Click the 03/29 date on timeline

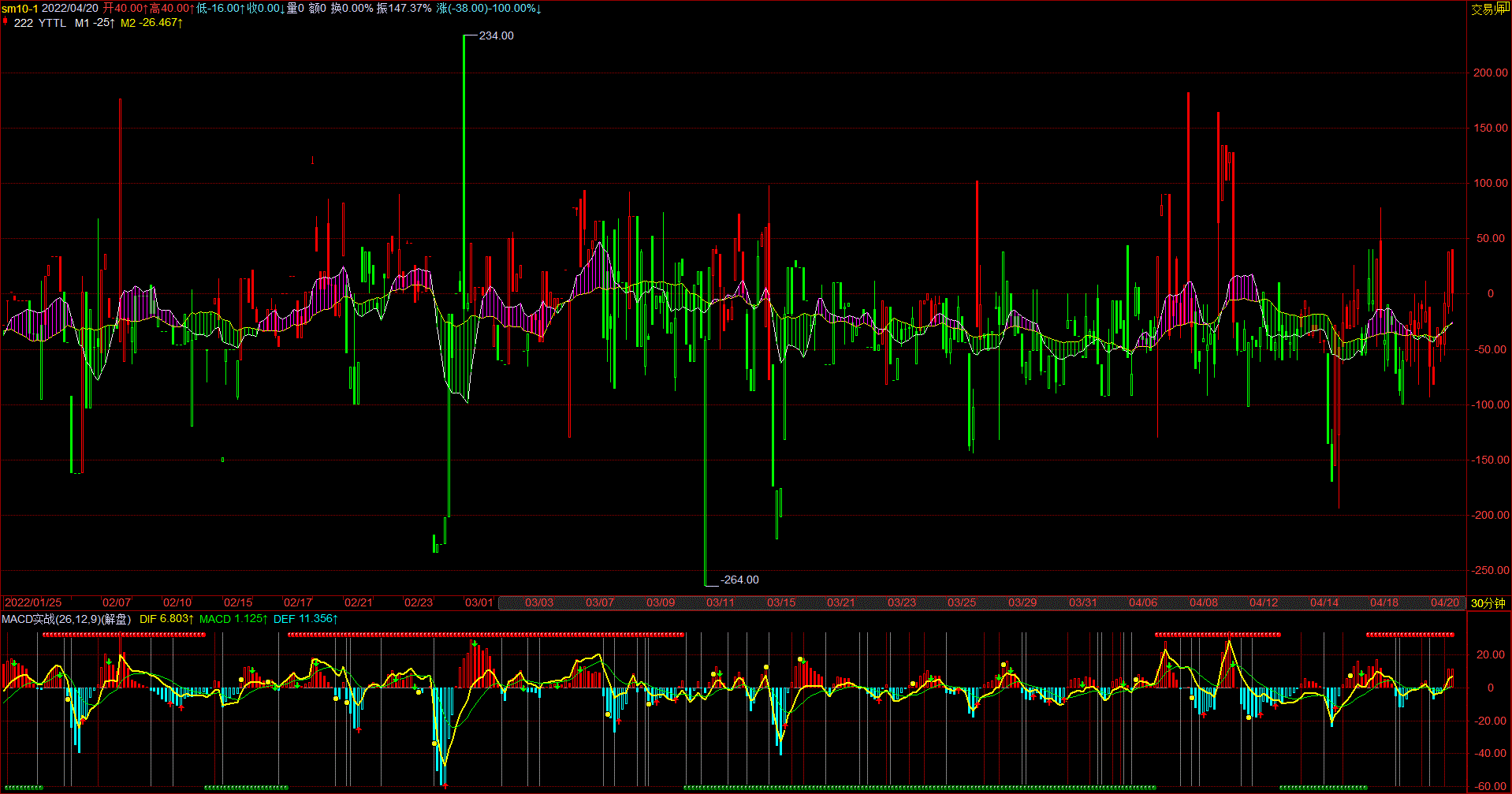pyautogui.click(x=1022, y=602)
